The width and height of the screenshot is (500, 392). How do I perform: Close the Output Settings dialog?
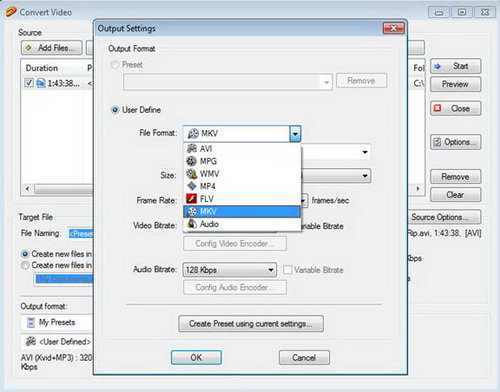(x=394, y=28)
